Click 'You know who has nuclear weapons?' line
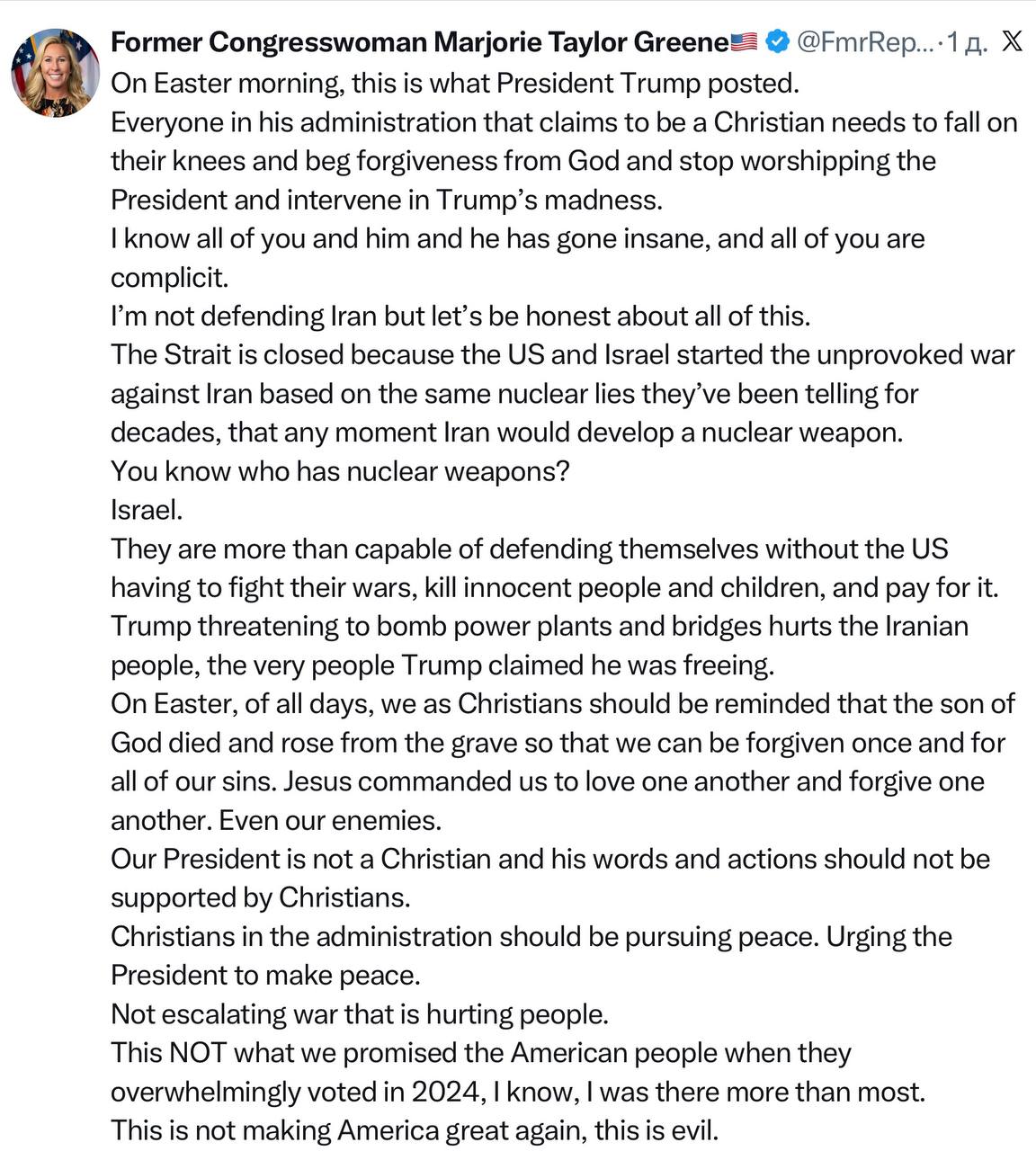Viewport: 1036px width, 1151px height. (340, 471)
